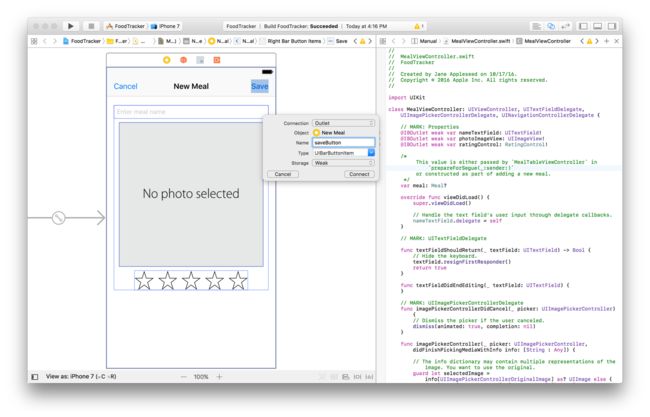Select the scene dock image view icon
Screen dimensions: 650x417
pyautogui.click(x=200, y=60)
